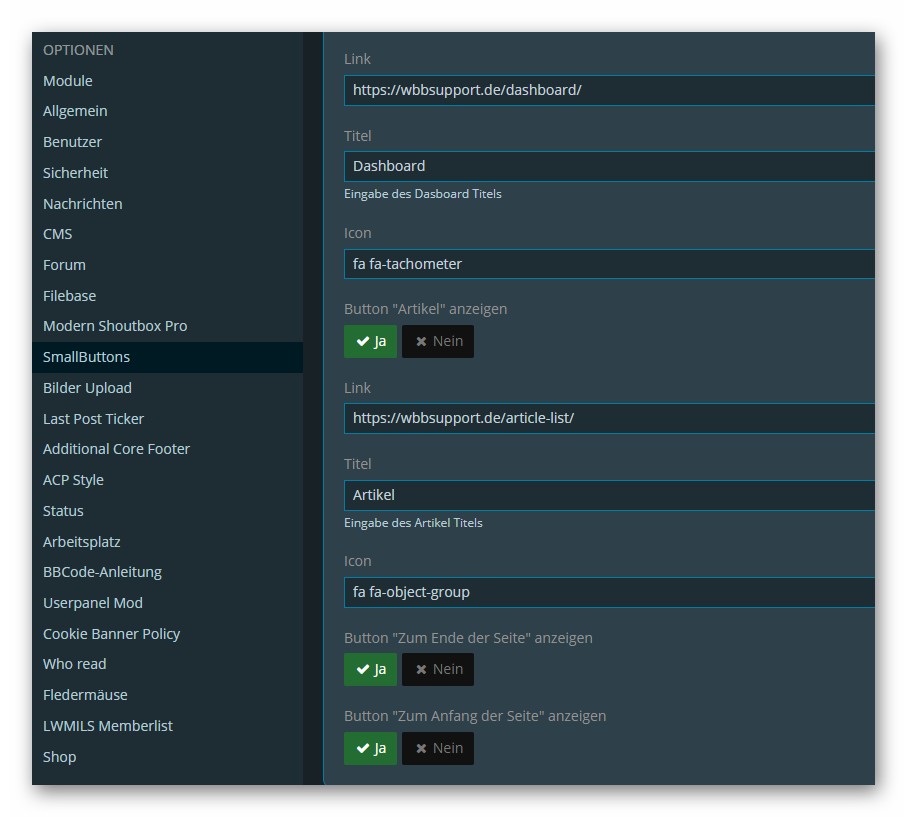Click the dashboard Link input field
The width and height of the screenshot is (907, 817).
click(608, 90)
